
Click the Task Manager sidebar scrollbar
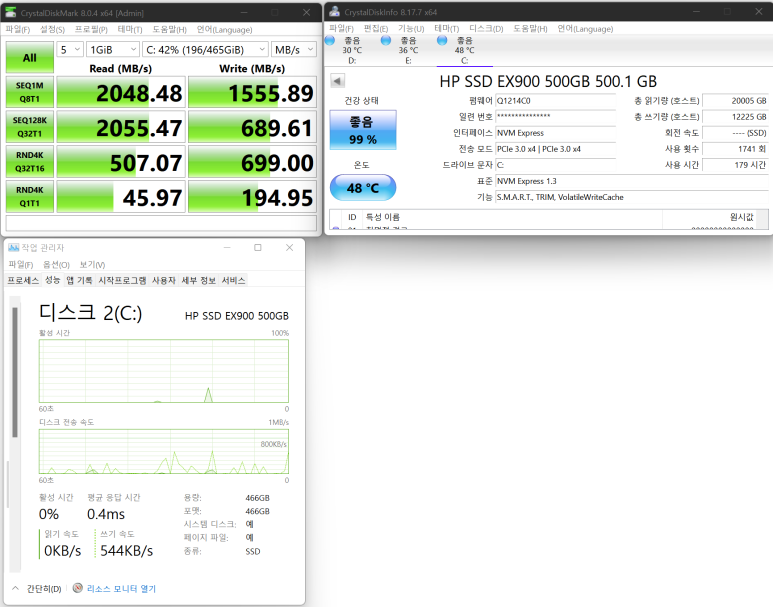(x=15, y=372)
